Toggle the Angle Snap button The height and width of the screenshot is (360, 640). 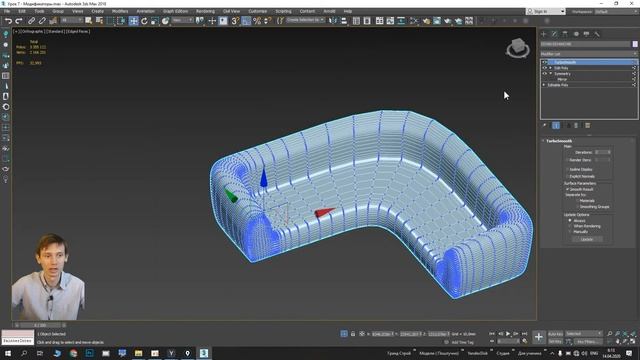[246, 20]
